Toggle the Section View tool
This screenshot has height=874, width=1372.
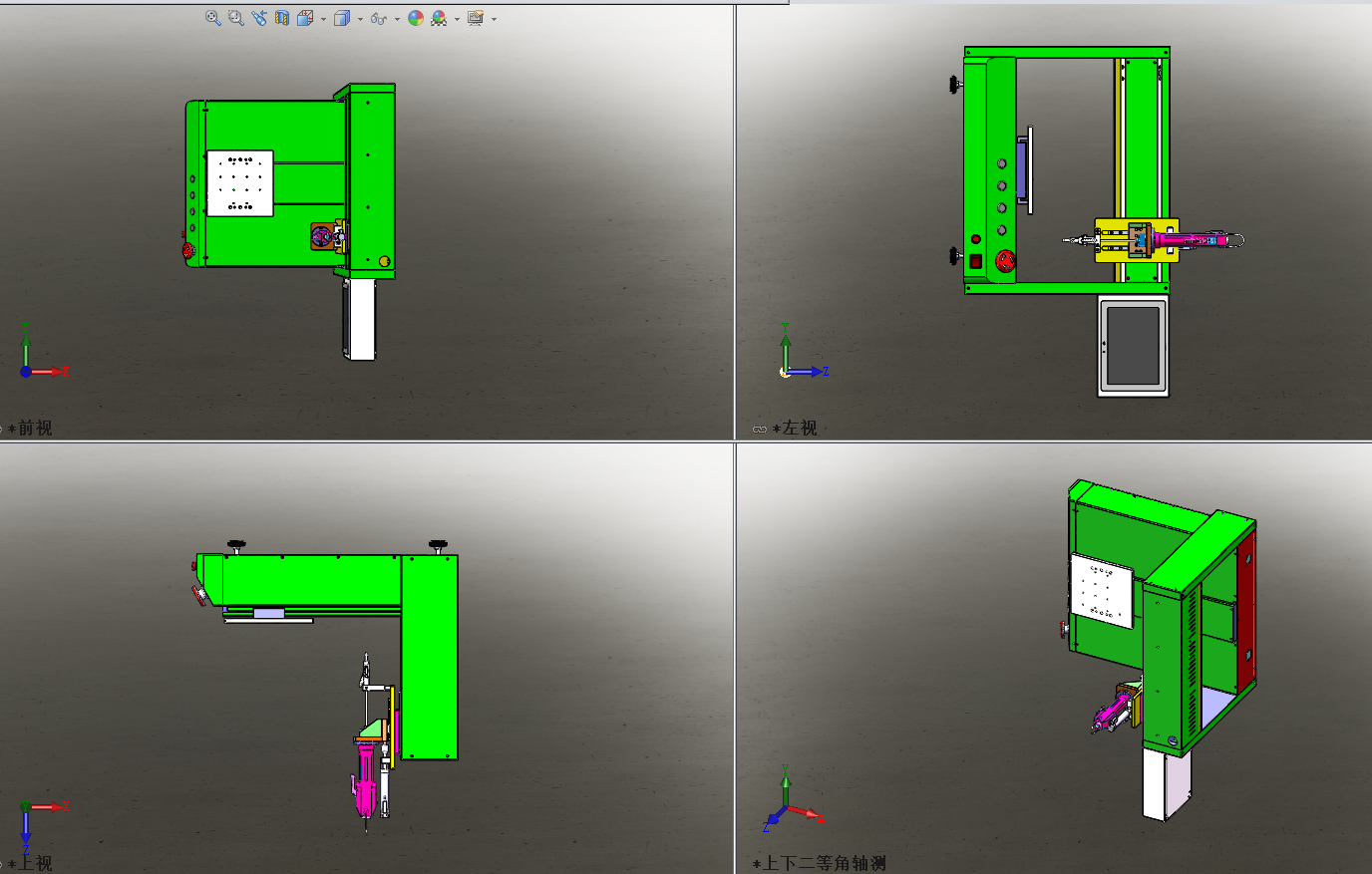pos(282,18)
